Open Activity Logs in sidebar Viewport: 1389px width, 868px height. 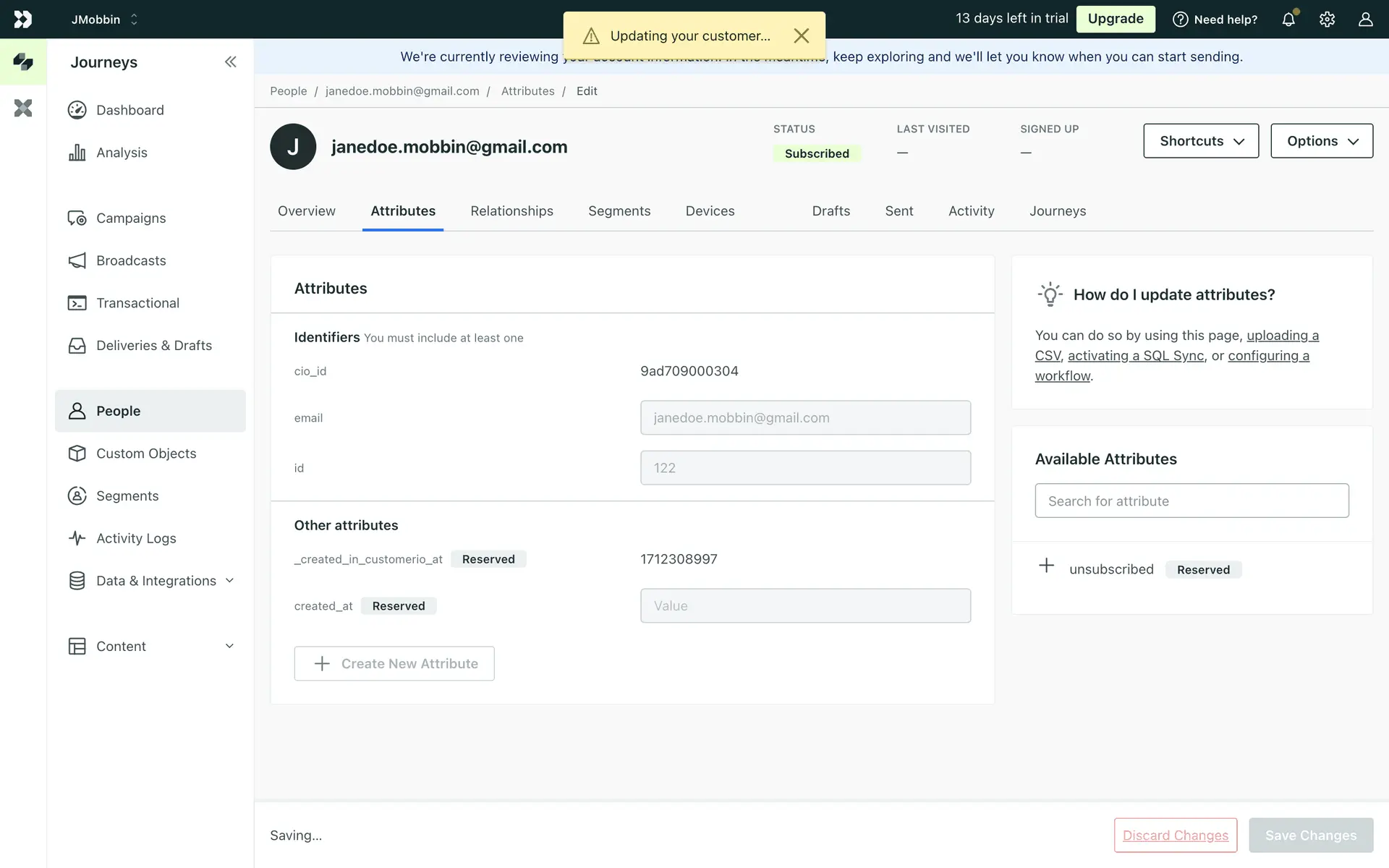[x=136, y=538]
